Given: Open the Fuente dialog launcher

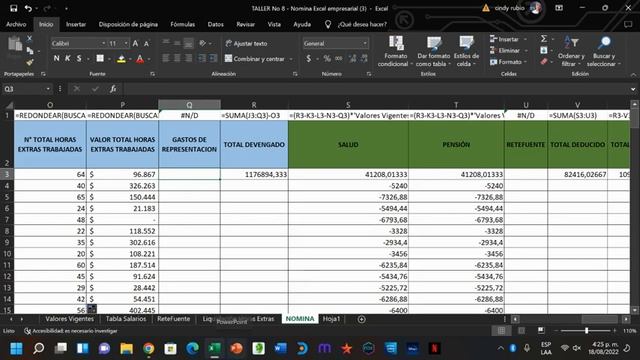Looking at the screenshot, I should [x=152, y=74].
